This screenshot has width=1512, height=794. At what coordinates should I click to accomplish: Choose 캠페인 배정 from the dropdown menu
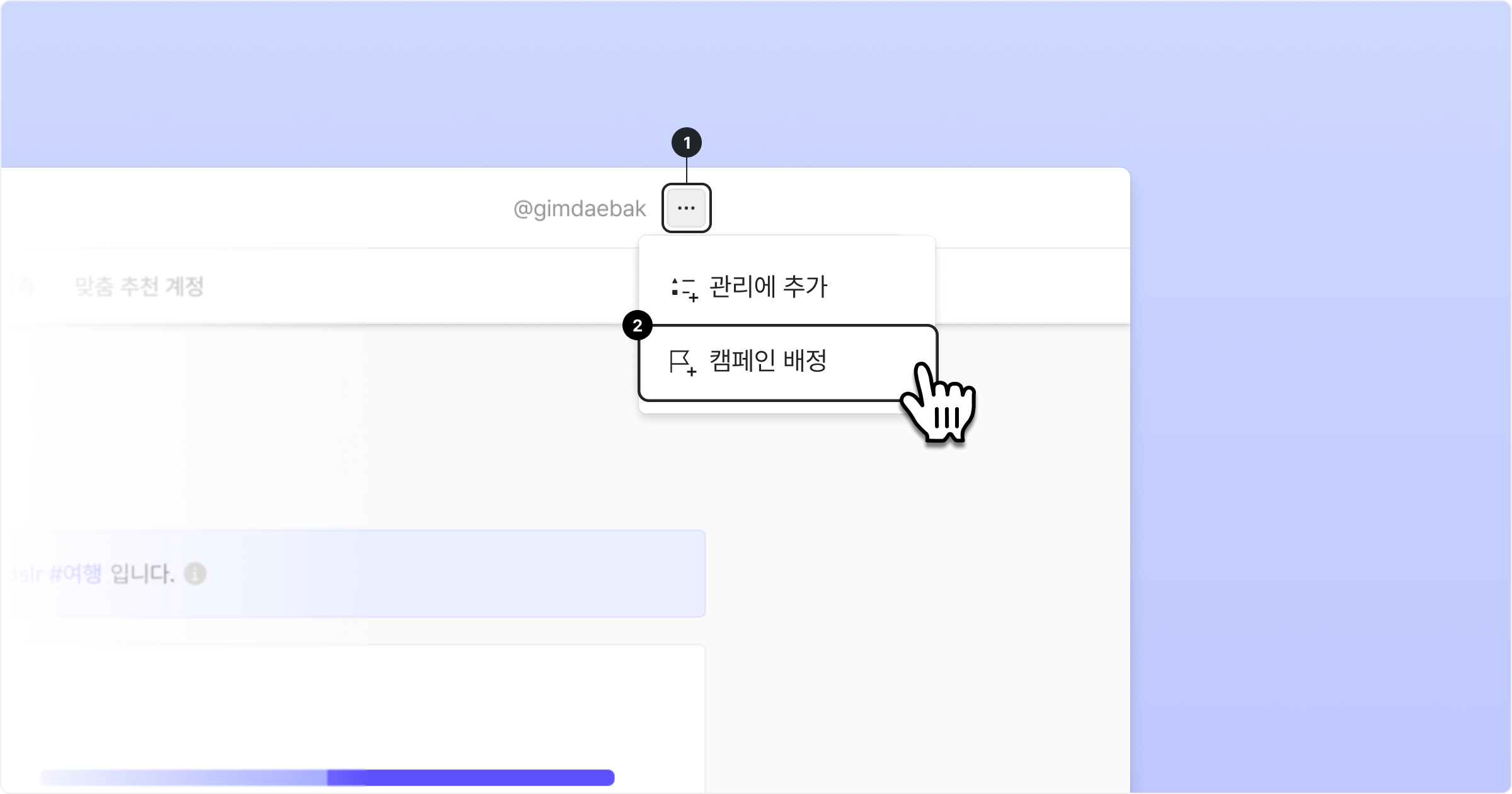point(767,362)
